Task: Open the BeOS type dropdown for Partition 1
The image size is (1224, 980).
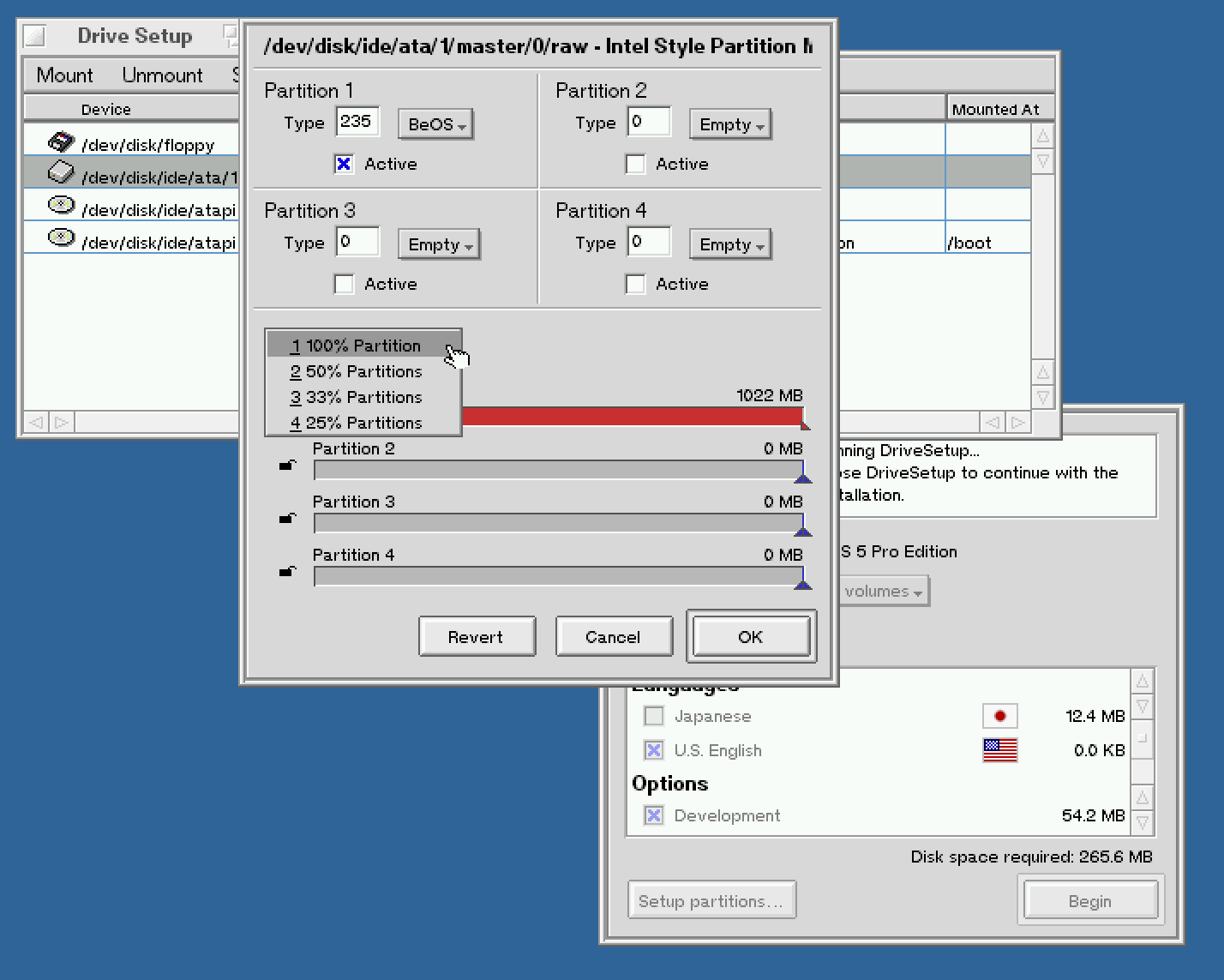Action: pyautogui.click(x=435, y=124)
